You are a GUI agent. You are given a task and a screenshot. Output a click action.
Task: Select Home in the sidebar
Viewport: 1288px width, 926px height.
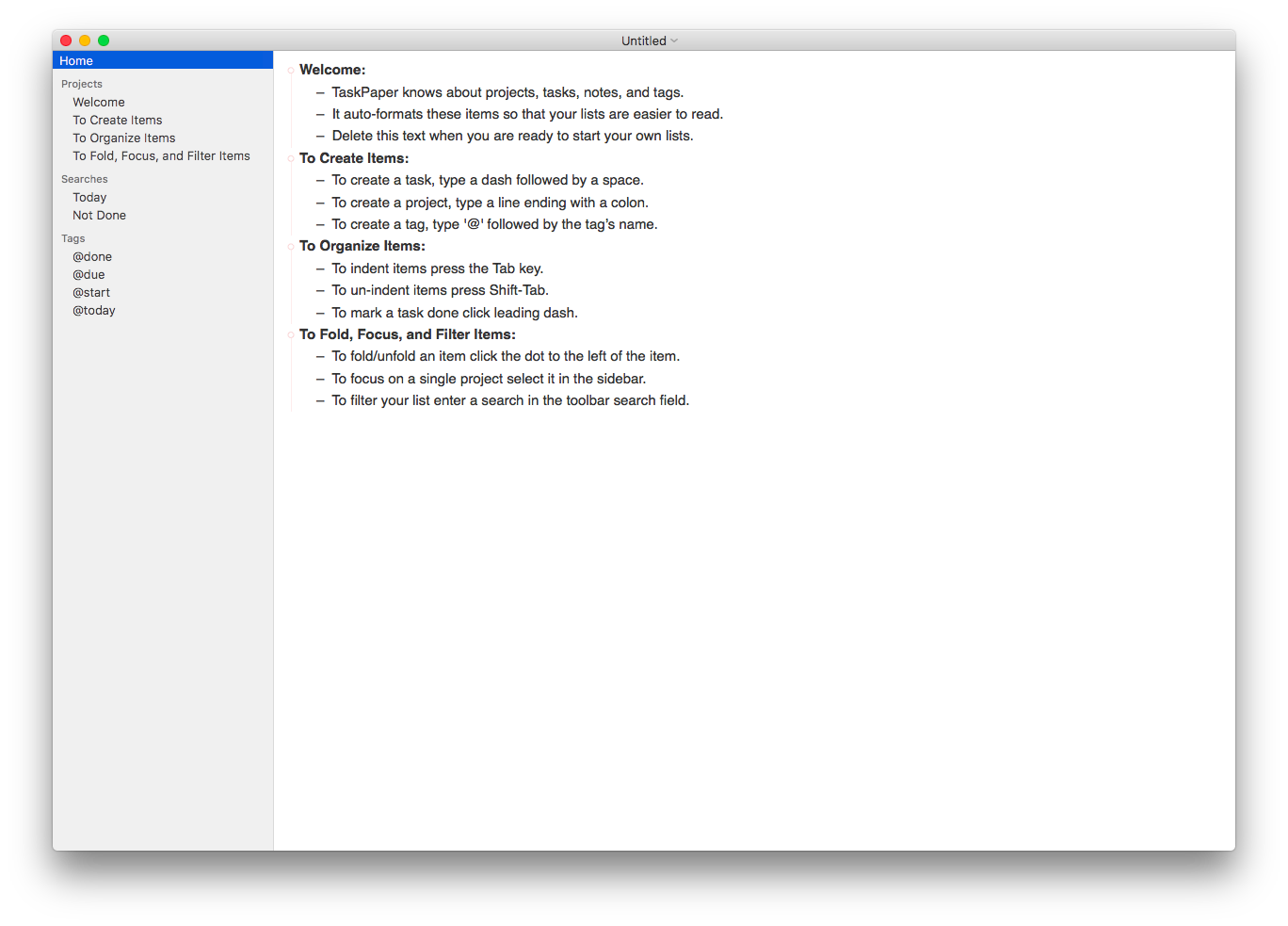76,60
